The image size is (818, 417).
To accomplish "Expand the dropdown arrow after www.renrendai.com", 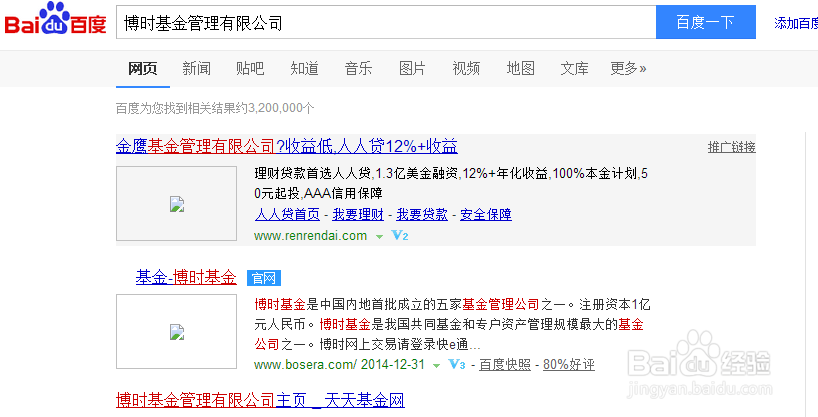I will 380,236.
